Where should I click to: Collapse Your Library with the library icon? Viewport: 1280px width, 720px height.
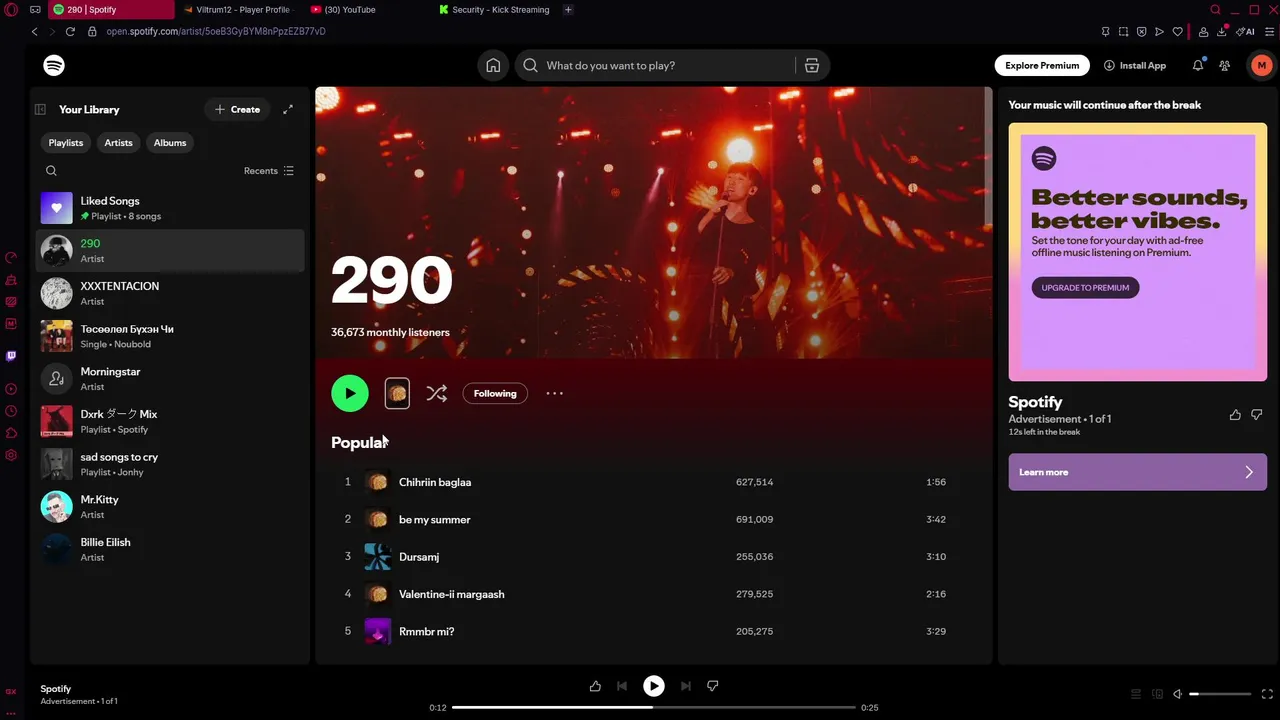[x=40, y=109]
